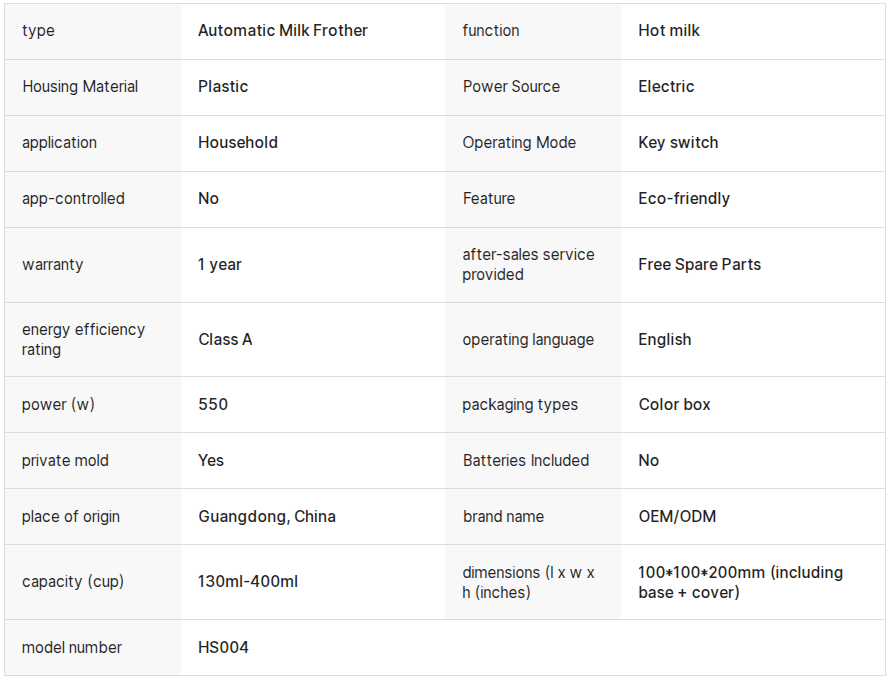The width and height of the screenshot is (891, 680).
Task: Select the 'Free Spare Parts' value
Action: click(x=699, y=265)
